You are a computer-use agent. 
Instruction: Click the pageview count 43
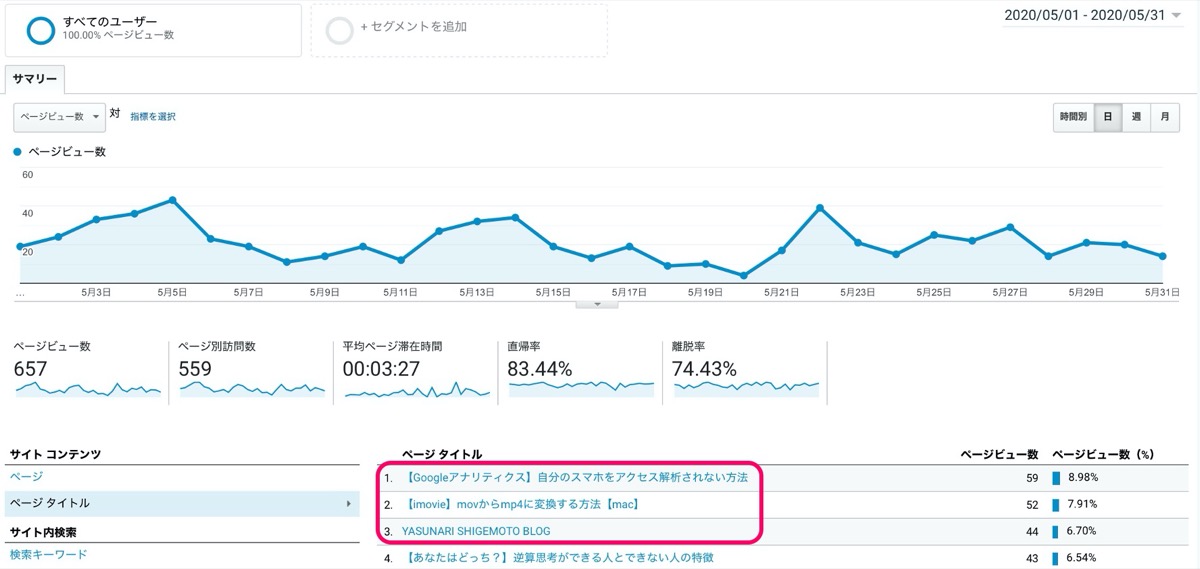(x=1031, y=557)
